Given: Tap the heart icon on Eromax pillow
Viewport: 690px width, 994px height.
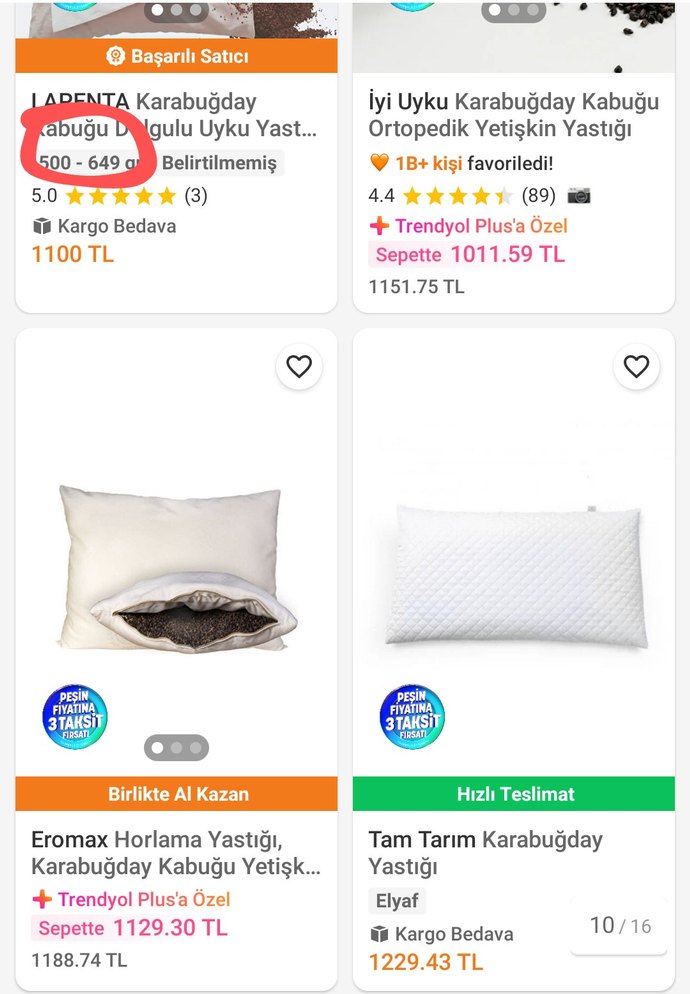Looking at the screenshot, I should (x=299, y=367).
